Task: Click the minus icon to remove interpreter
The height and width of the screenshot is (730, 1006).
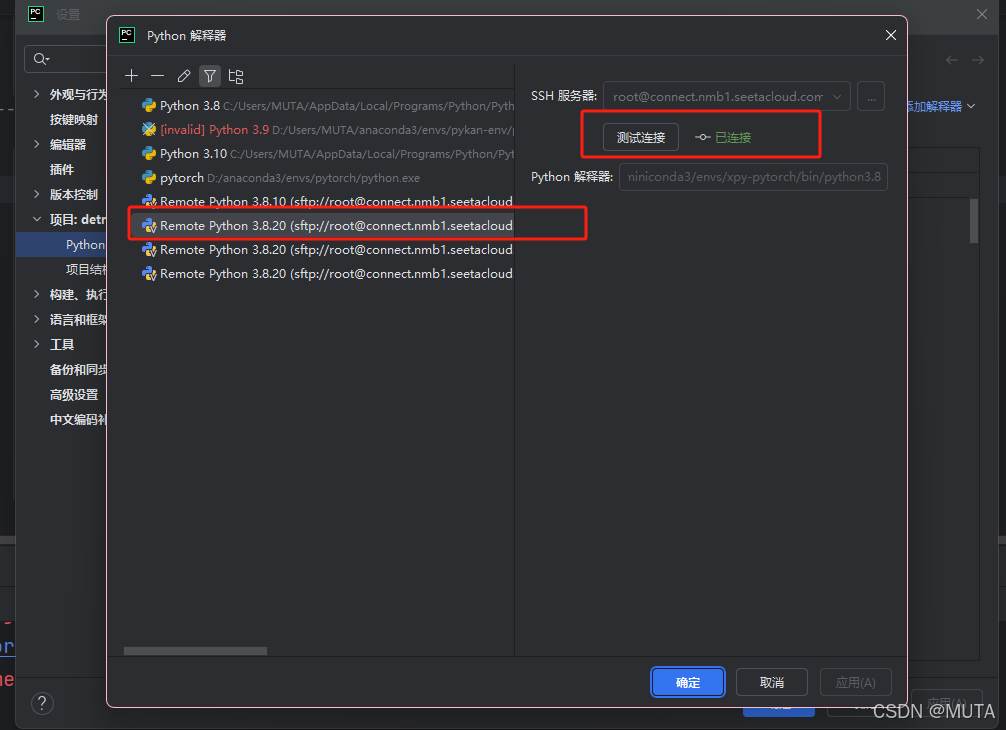Action: pos(157,76)
